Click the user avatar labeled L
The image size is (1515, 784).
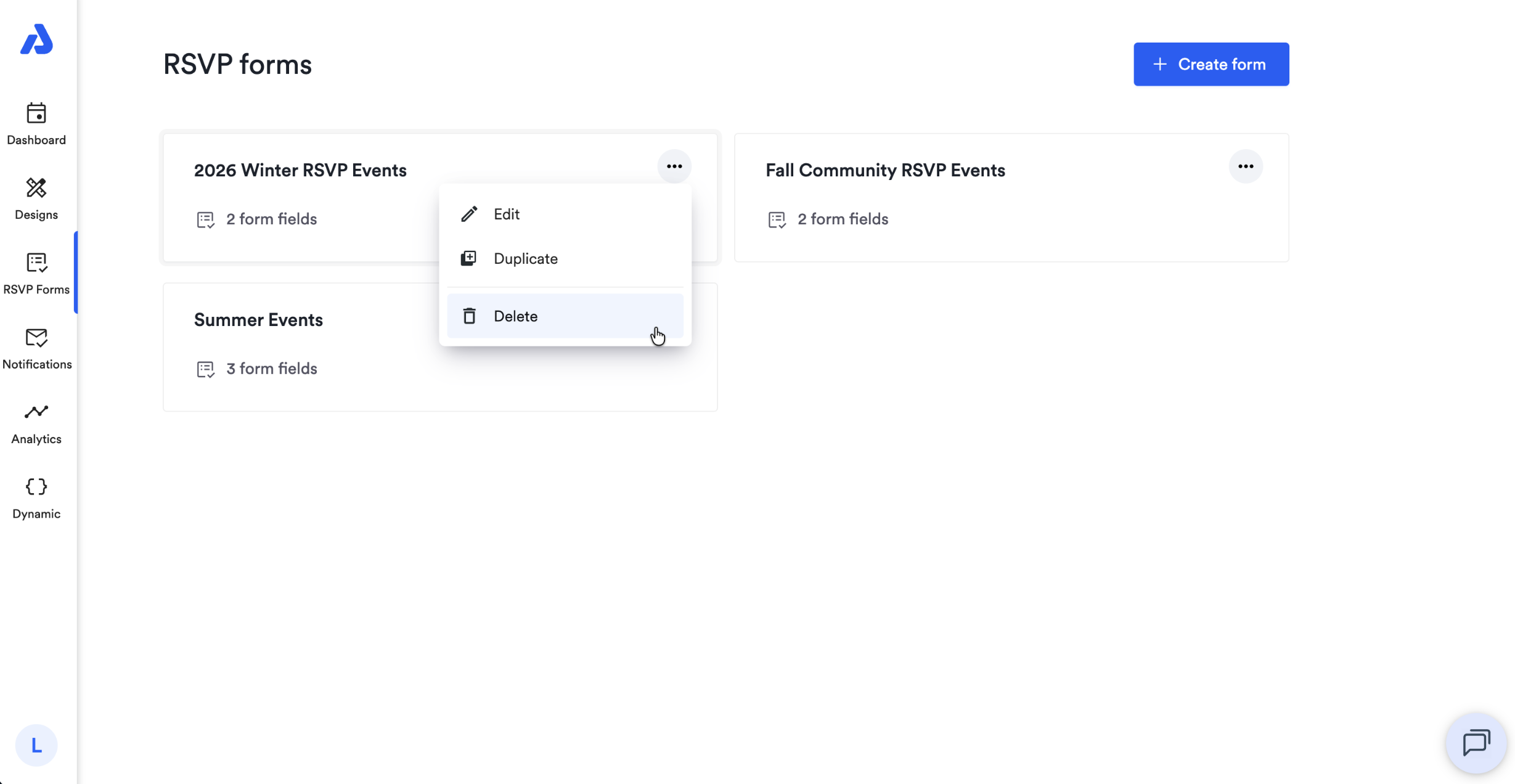36,745
